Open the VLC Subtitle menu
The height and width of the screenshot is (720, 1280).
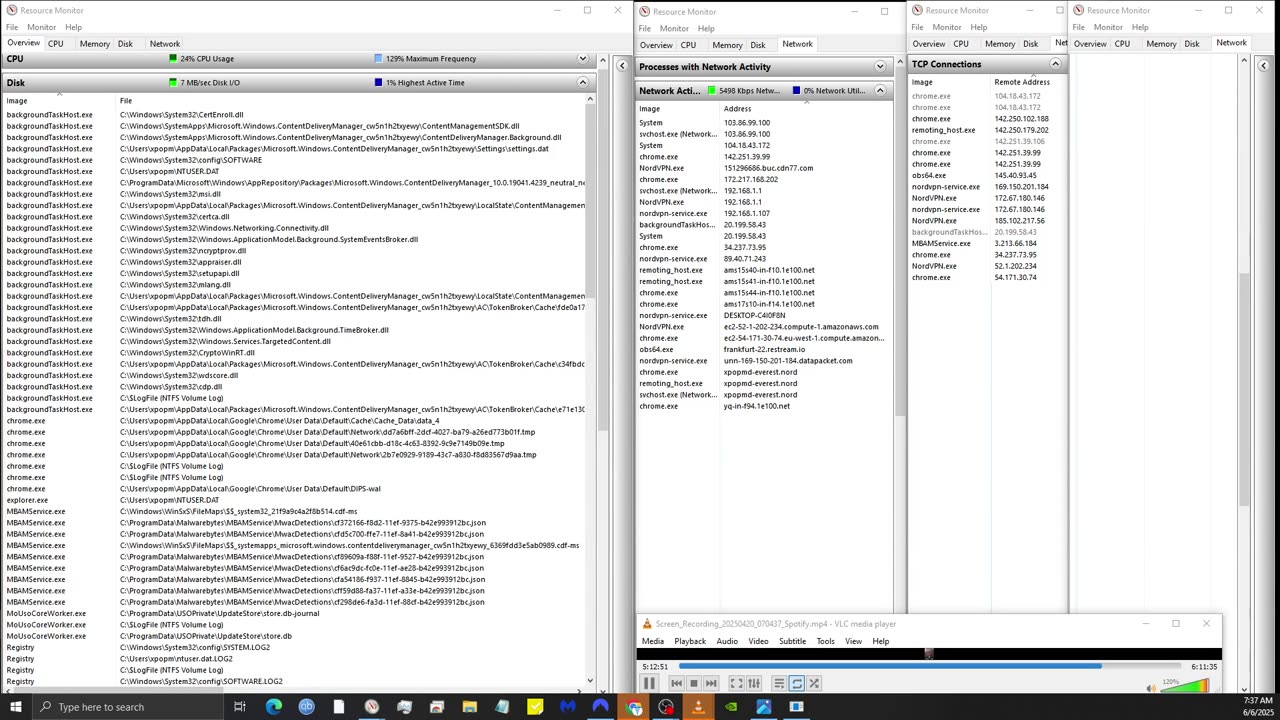pos(792,641)
